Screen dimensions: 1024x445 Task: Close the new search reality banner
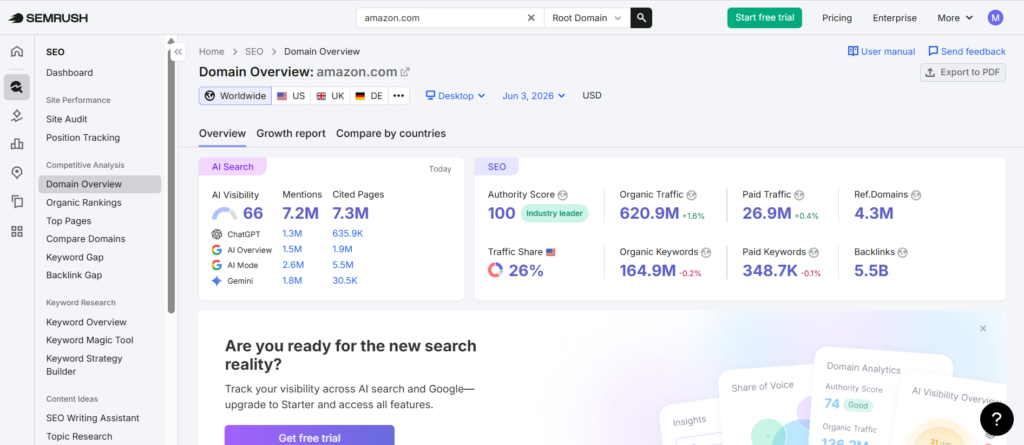983,329
